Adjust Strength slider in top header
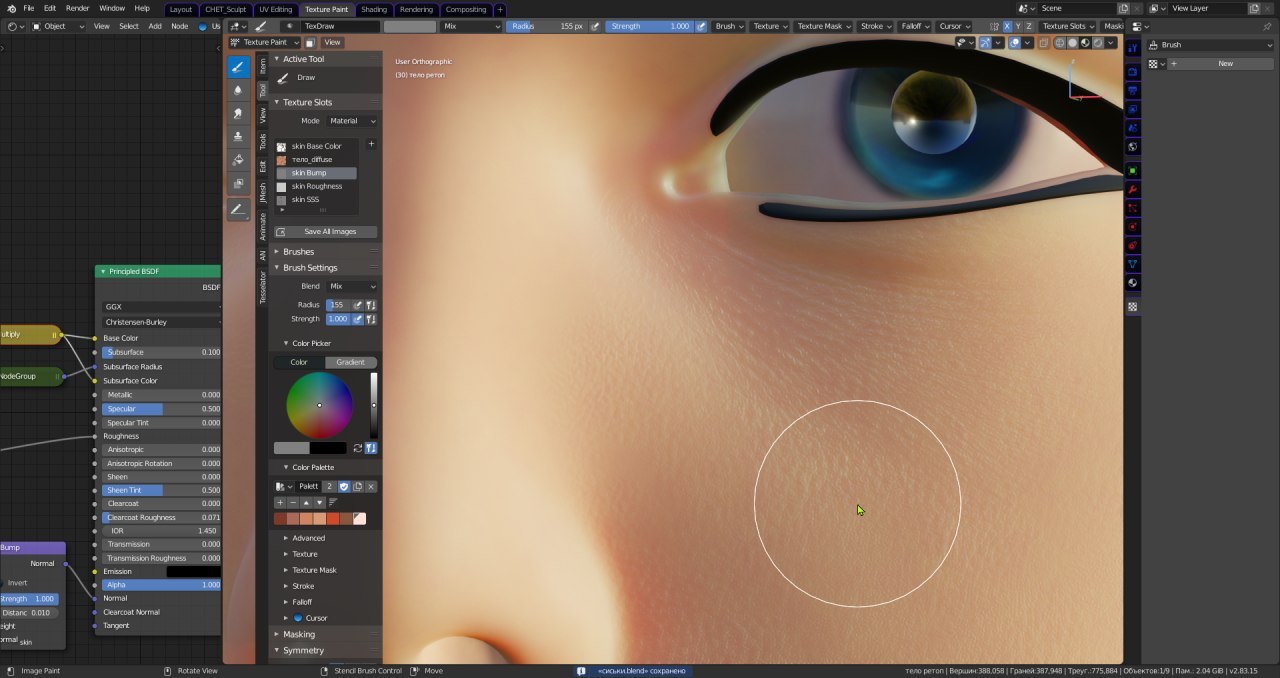 tap(649, 26)
